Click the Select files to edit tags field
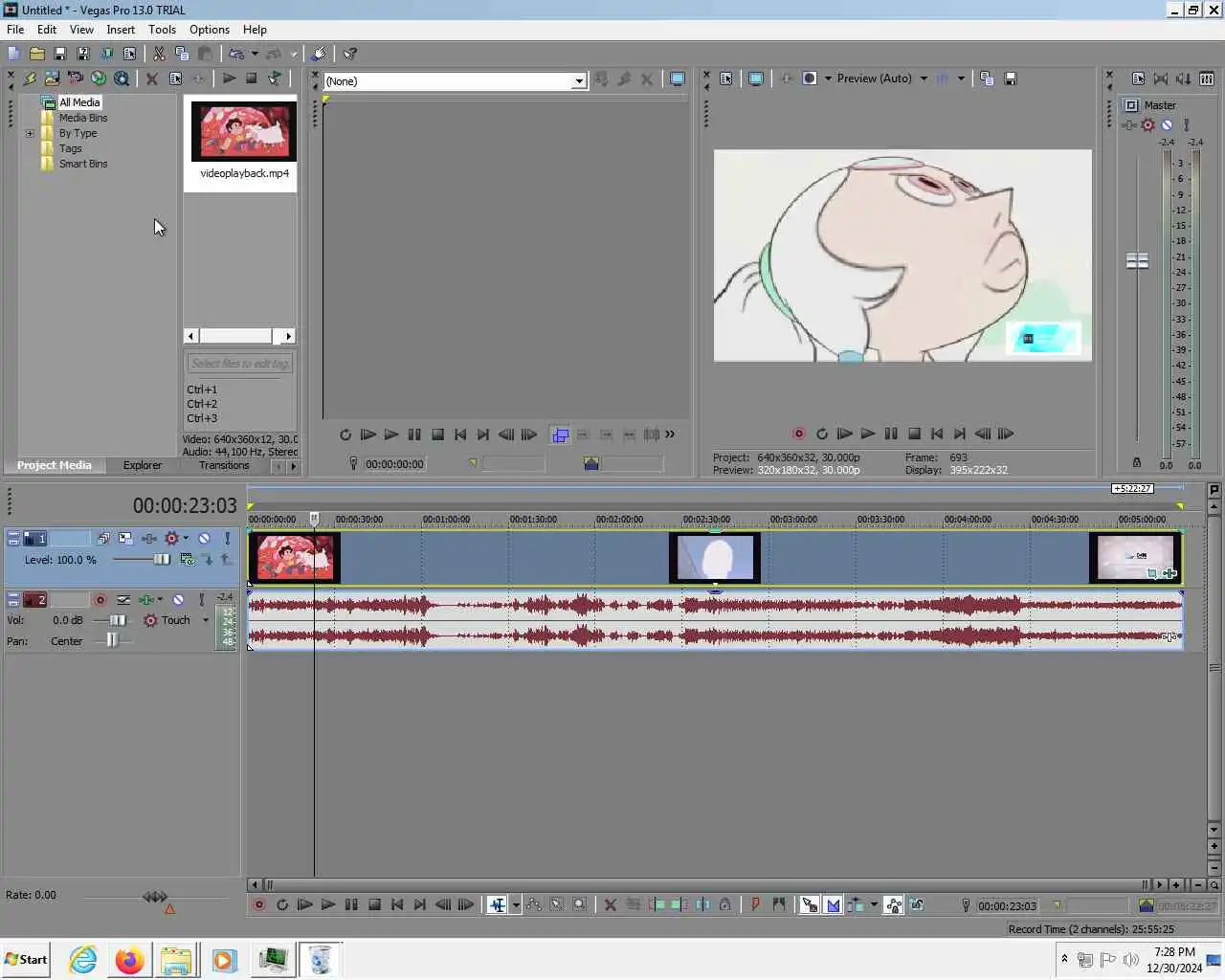 pos(239,364)
